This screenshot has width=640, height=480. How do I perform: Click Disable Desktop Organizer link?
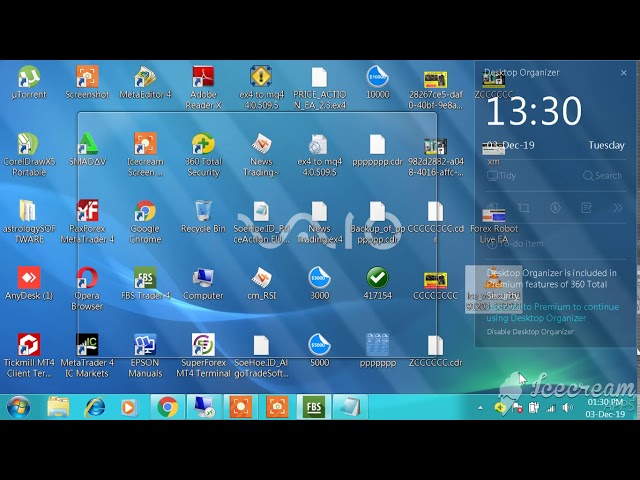tap(529, 332)
